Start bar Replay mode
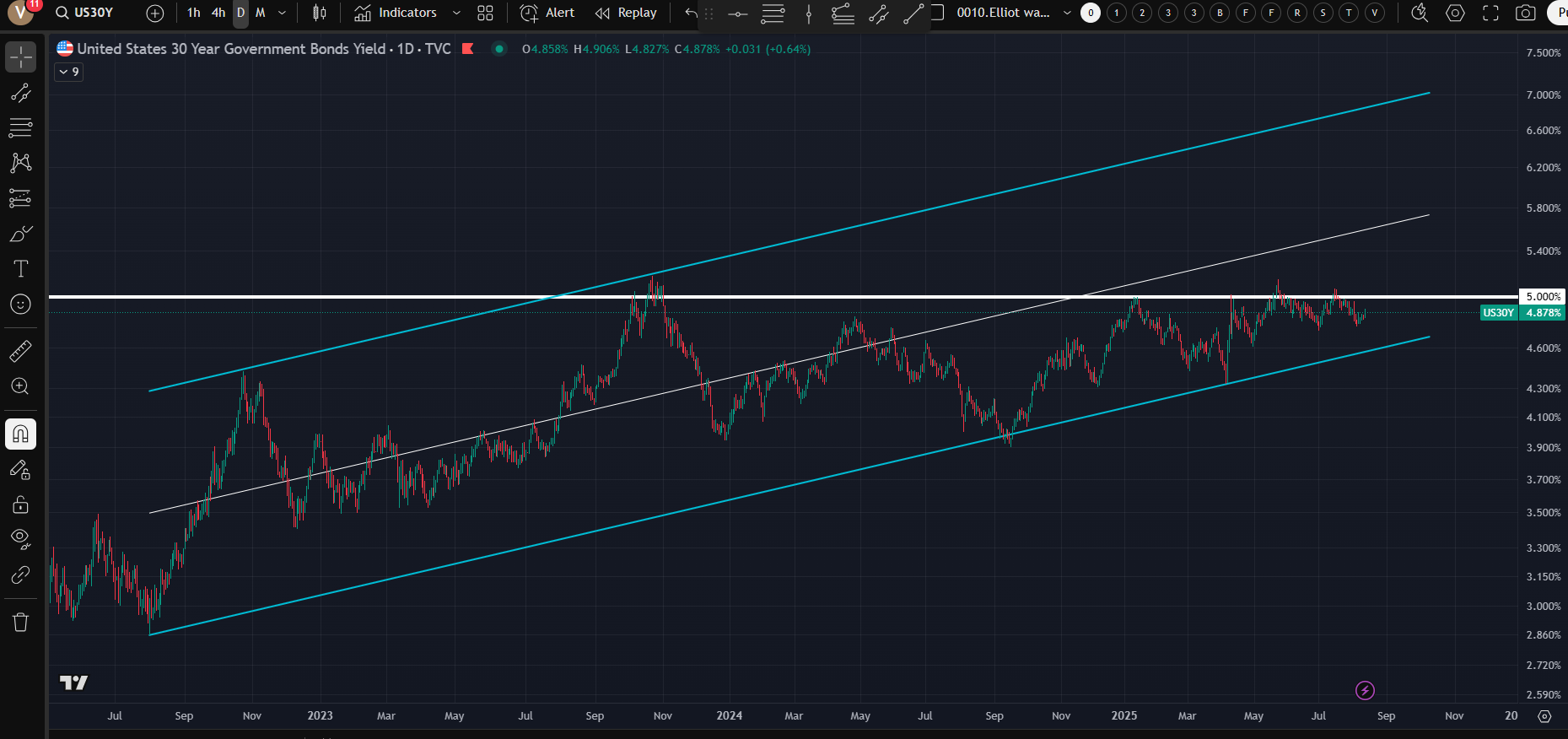The width and height of the screenshot is (1568, 739). click(x=626, y=13)
